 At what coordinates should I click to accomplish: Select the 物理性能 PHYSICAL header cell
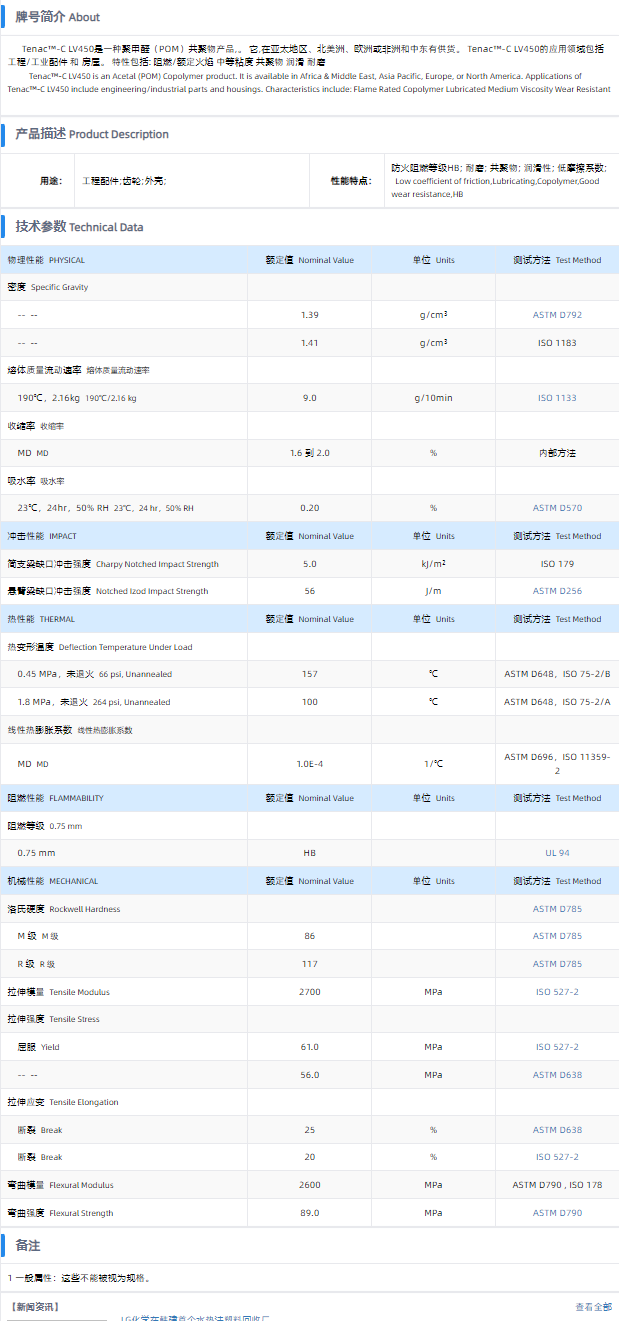124,260
